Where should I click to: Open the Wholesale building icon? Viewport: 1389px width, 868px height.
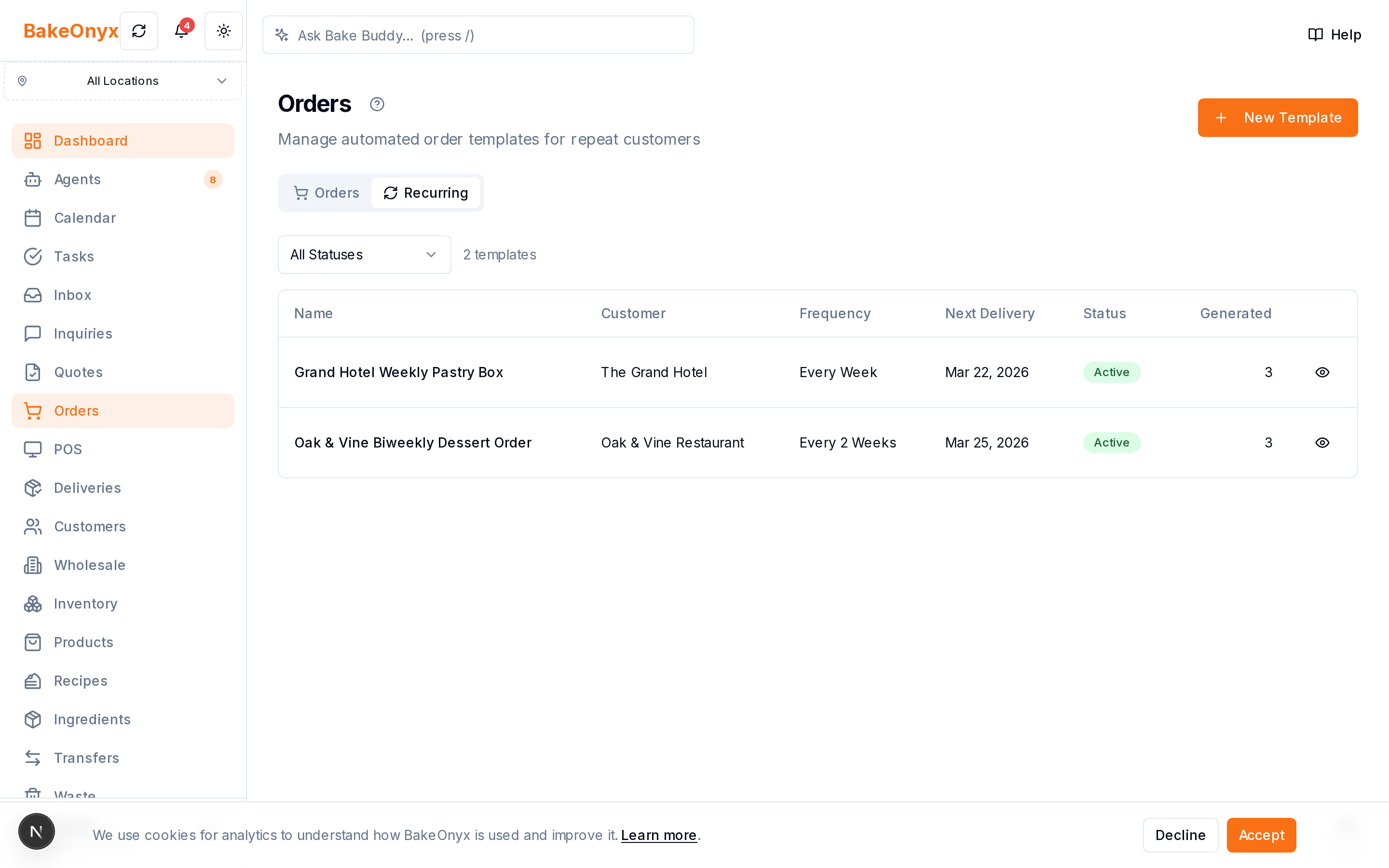pos(33,566)
